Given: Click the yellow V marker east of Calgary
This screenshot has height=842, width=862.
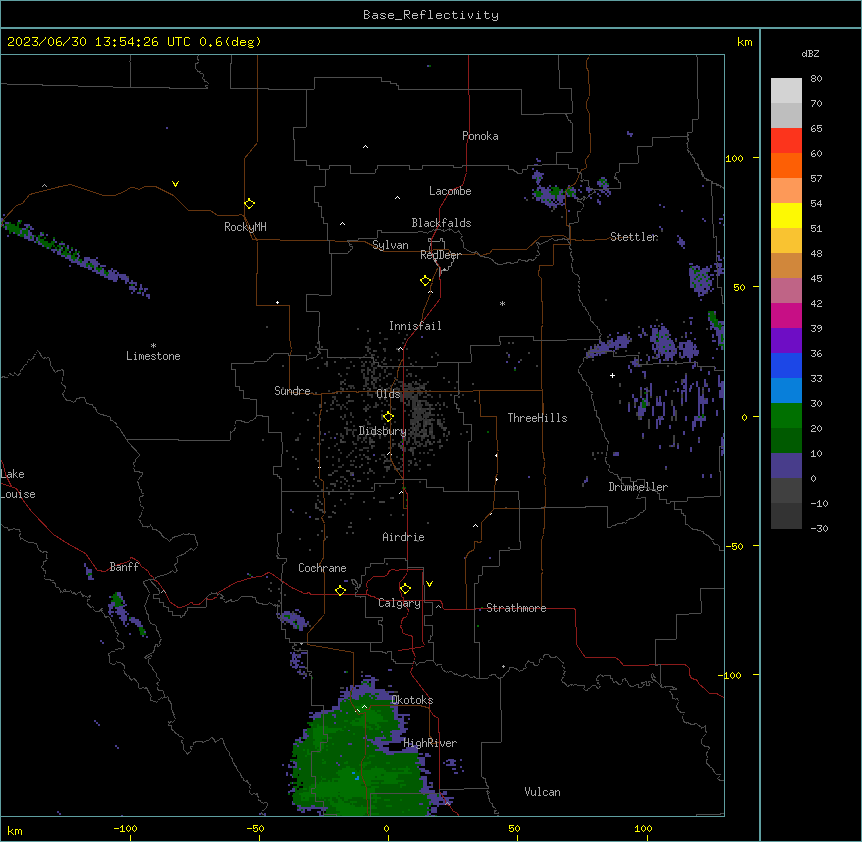Looking at the screenshot, I should tap(429, 584).
